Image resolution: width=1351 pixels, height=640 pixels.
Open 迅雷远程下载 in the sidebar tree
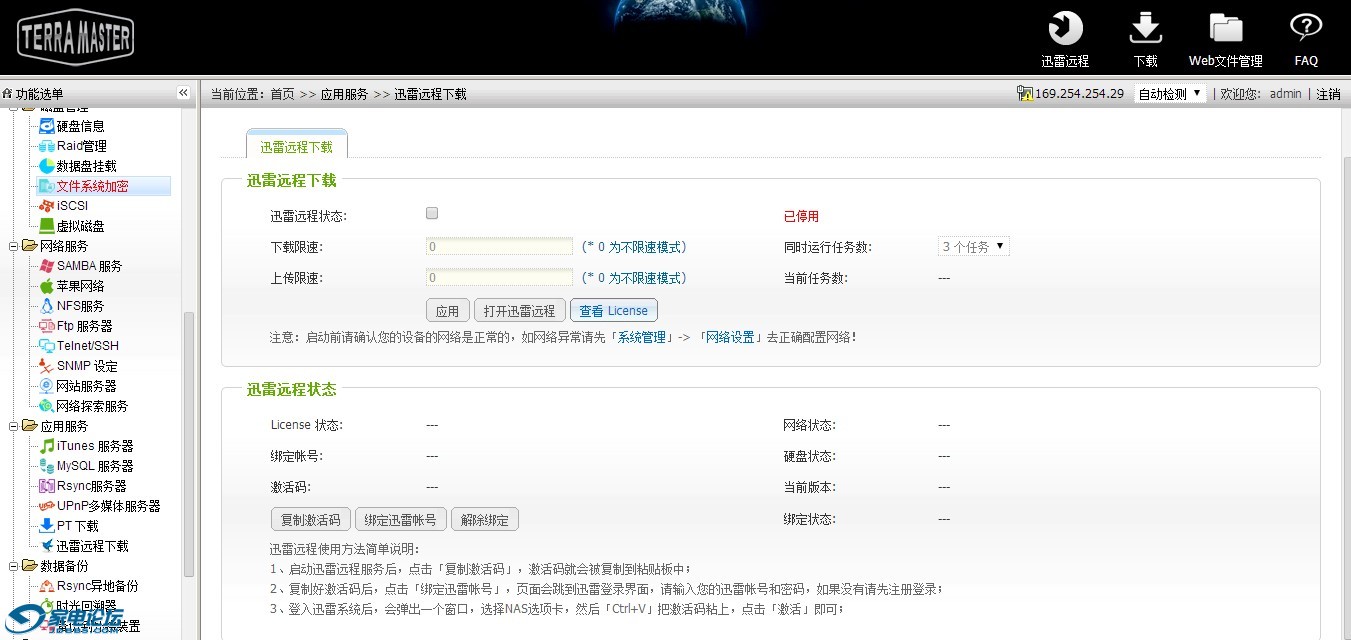(x=92, y=546)
